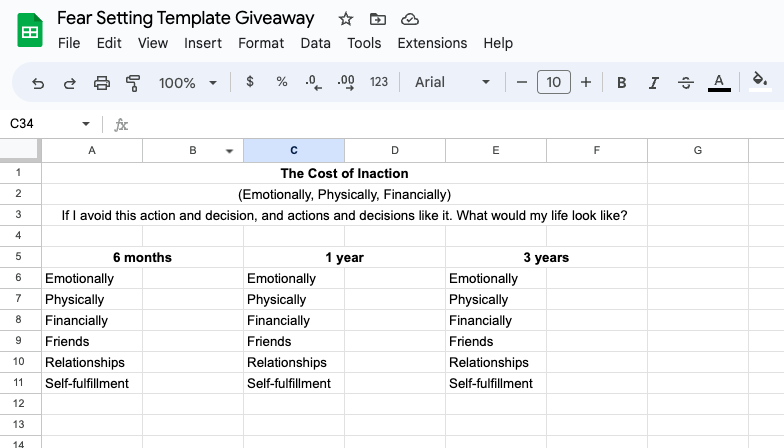Viewport: 784px width, 448px height.
Task: Activate the paint format roller
Action: [133, 83]
